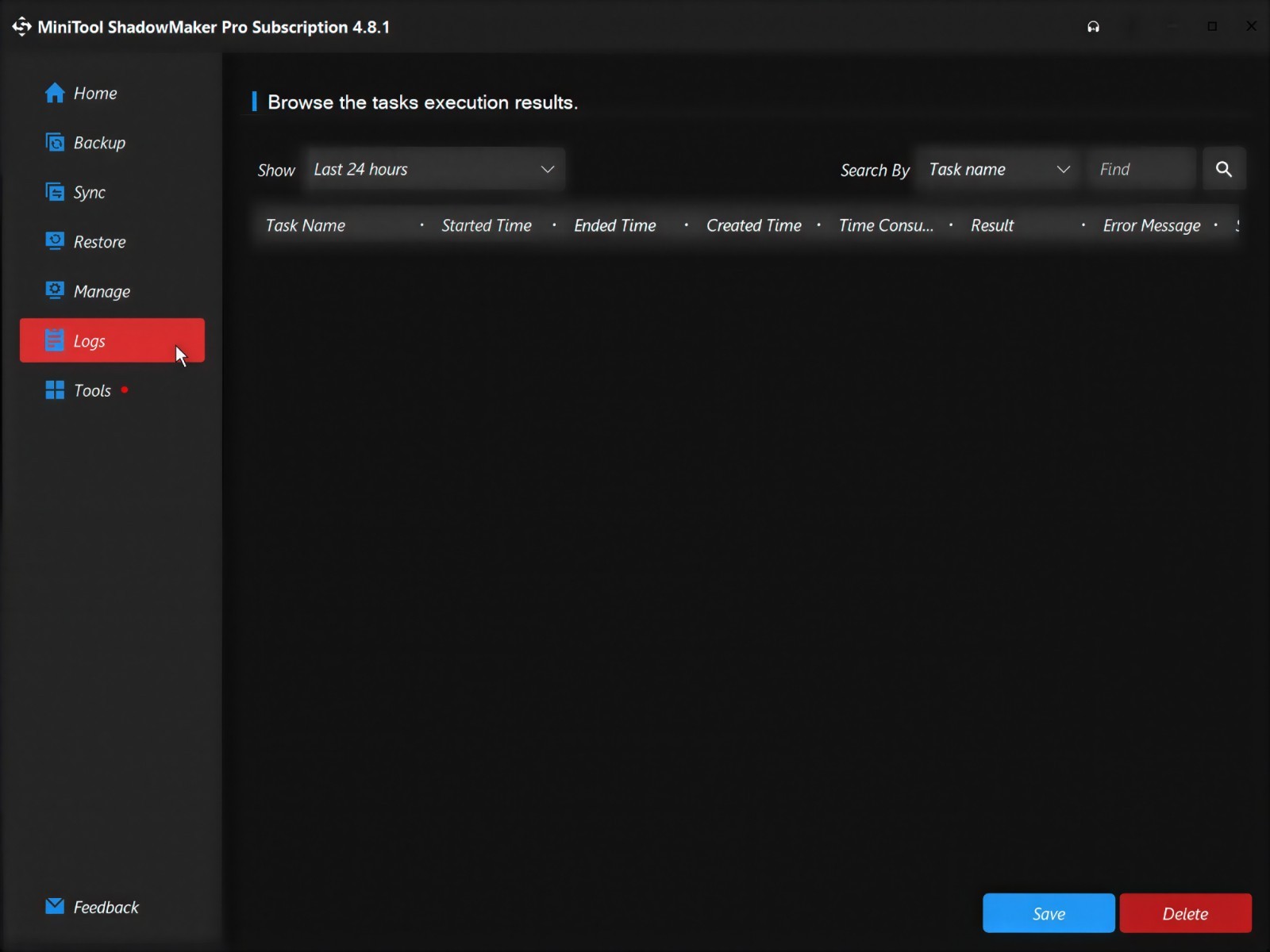Click the Find search field
The image size is (1270, 952).
click(1141, 169)
